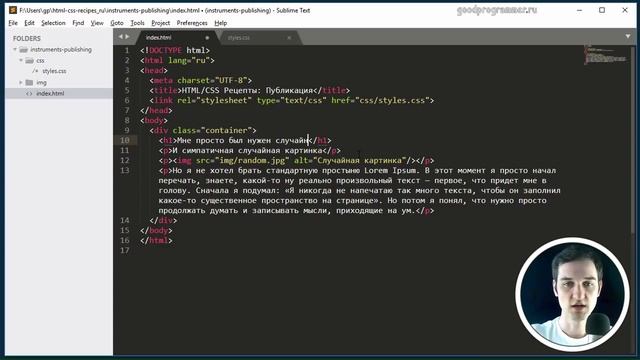640x360 pixels.
Task: Minimize the Sublime Text window
Action: coord(579,10)
